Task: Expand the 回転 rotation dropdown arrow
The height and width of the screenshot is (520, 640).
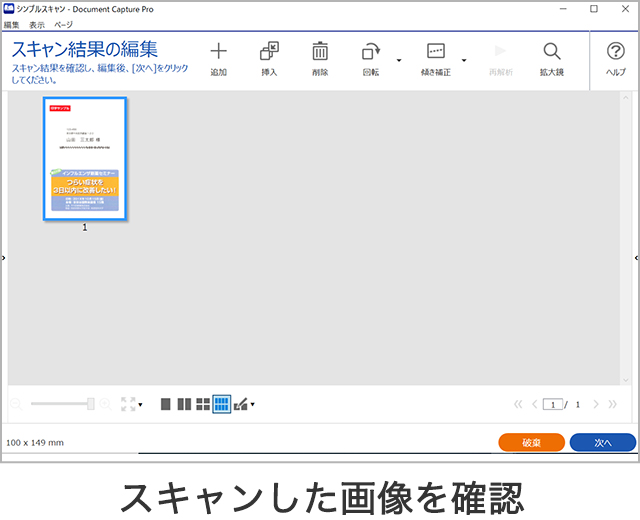Action: (x=399, y=60)
